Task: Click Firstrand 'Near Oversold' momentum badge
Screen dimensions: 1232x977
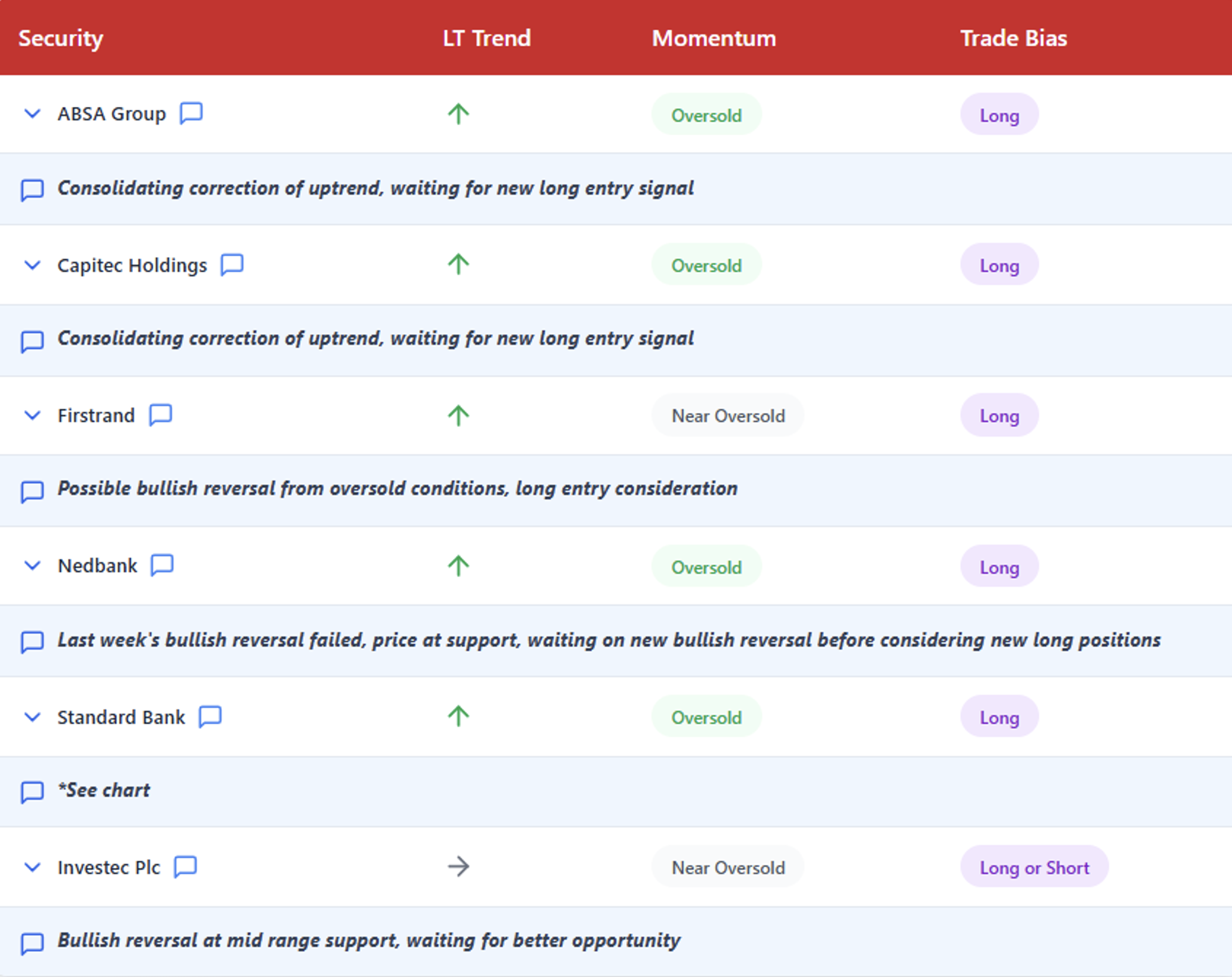Action: (x=728, y=415)
